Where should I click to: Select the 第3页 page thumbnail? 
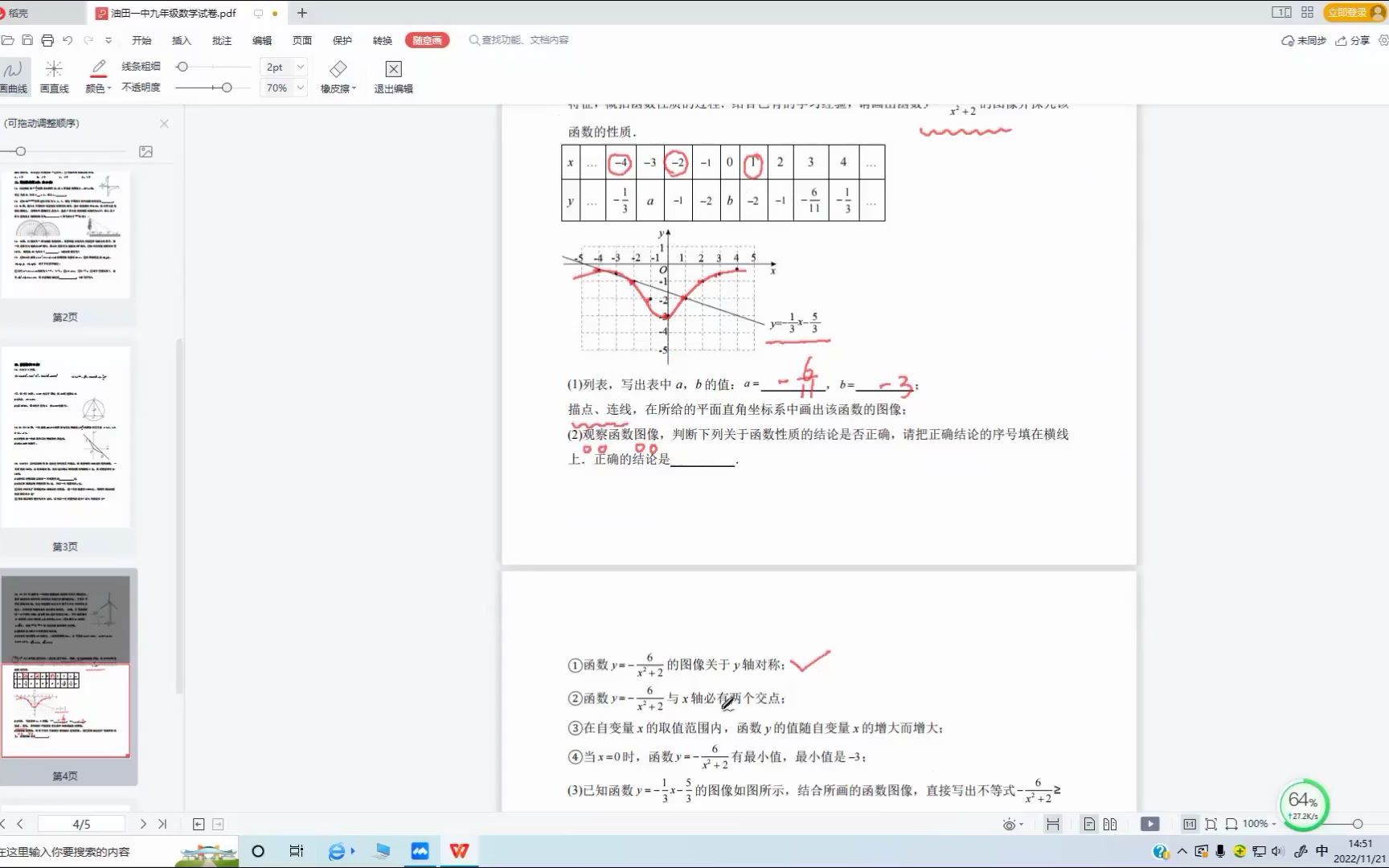(x=67, y=438)
